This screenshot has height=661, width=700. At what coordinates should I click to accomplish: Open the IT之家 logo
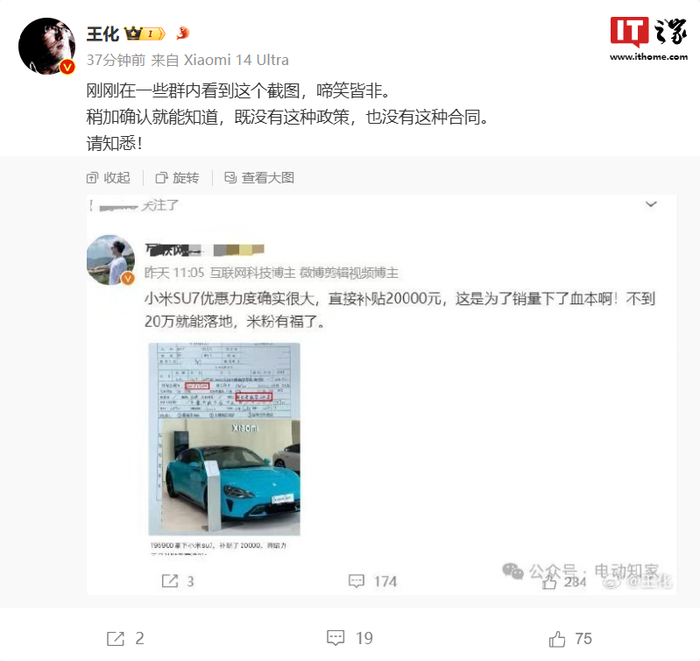click(x=649, y=32)
